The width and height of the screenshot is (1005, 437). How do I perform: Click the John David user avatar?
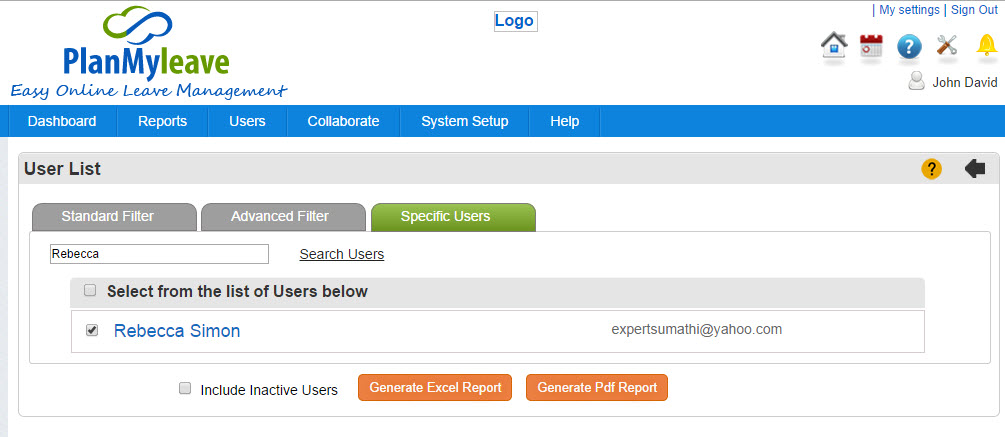coord(917,81)
